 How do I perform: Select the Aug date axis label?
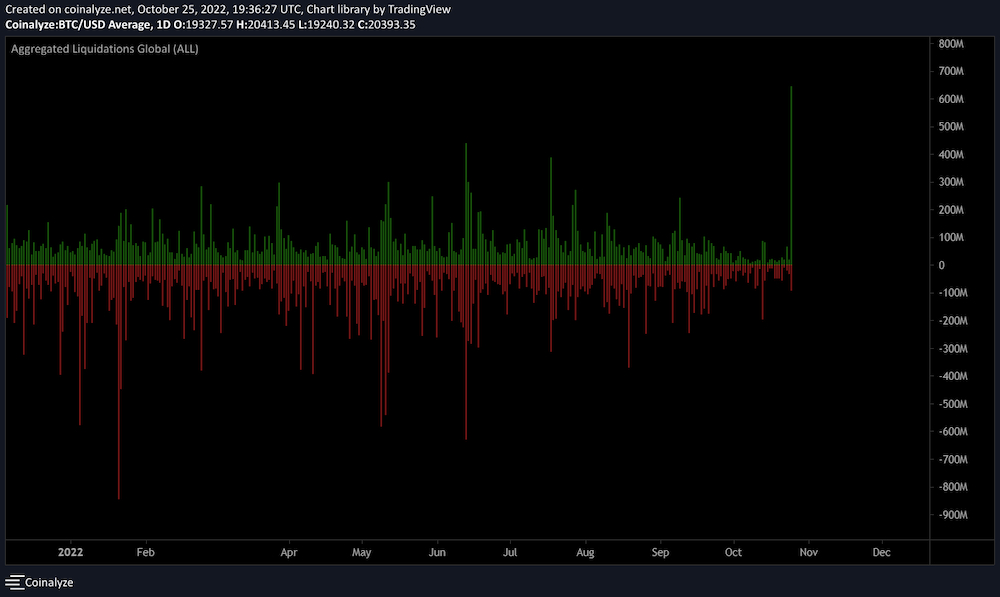(x=585, y=552)
